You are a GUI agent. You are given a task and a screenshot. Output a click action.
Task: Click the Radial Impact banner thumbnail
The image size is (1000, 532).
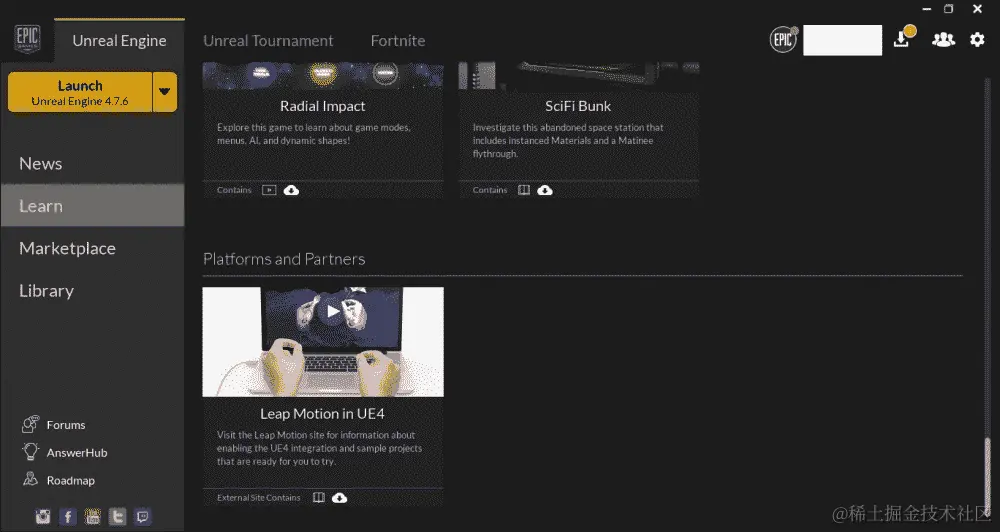coord(323,75)
